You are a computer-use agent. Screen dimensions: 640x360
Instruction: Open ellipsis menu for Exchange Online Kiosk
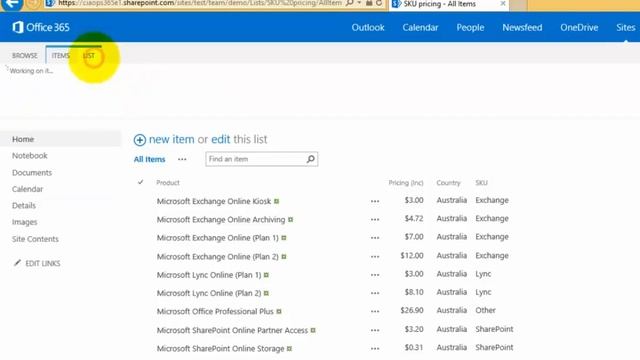pos(375,201)
